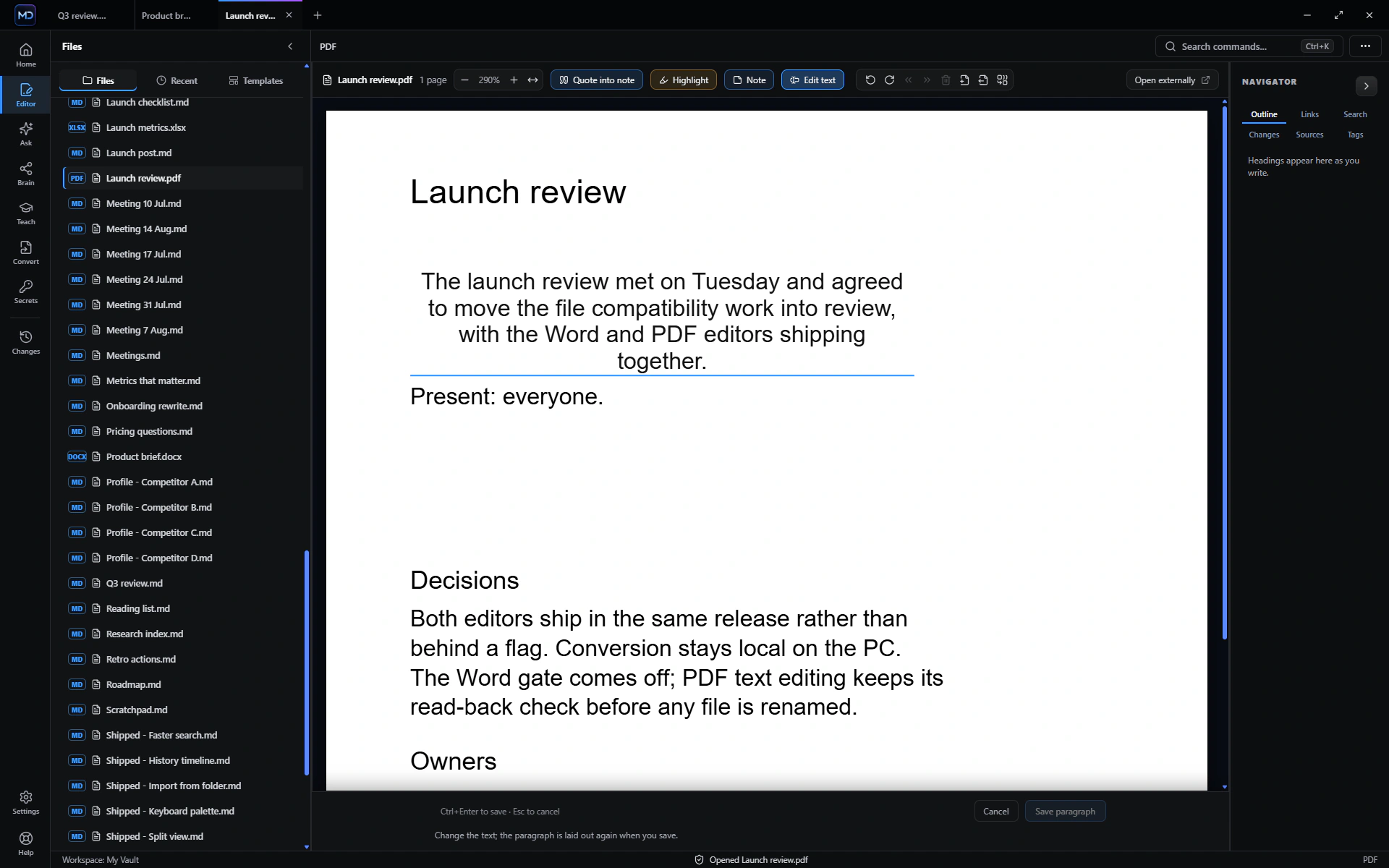This screenshot has width=1389, height=868.
Task: Collapse the Files panel
Action: pyautogui.click(x=290, y=46)
